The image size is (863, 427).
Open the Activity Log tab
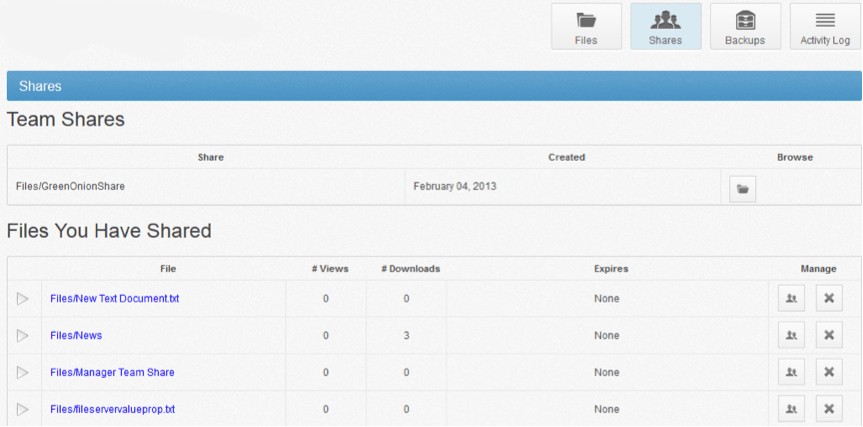point(825,26)
